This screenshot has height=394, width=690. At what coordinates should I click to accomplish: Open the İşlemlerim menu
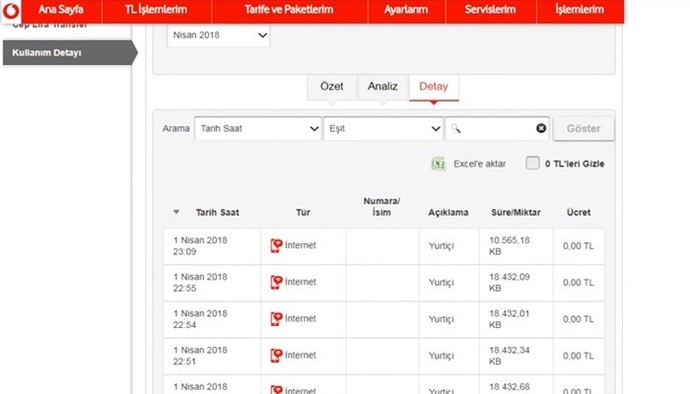(x=579, y=10)
